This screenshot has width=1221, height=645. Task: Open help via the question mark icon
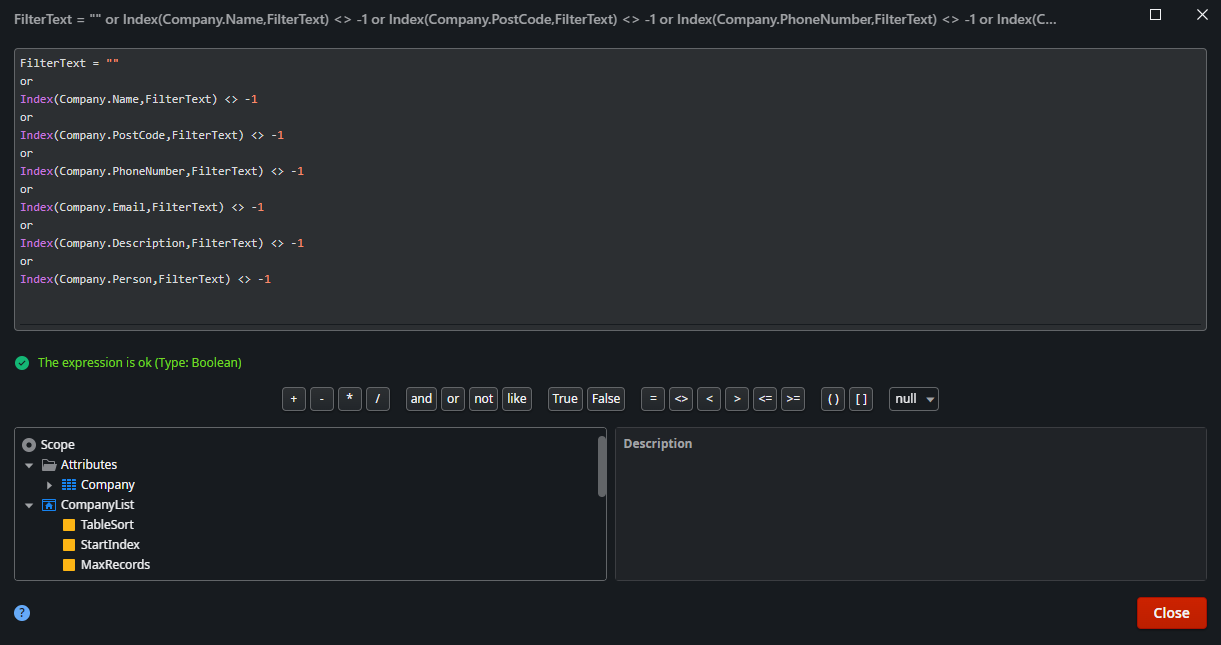21,613
